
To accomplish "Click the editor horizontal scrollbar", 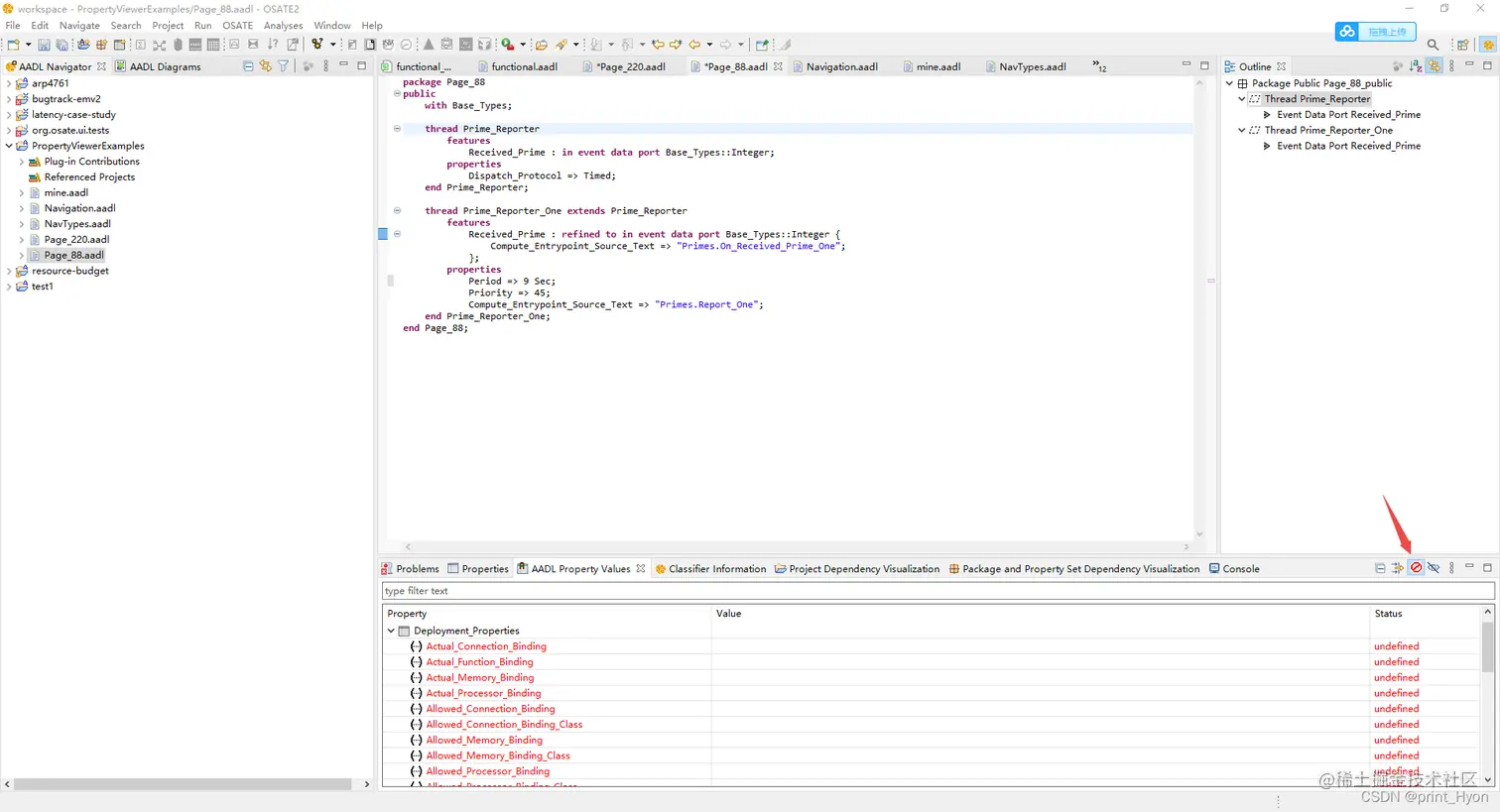I will point(797,547).
